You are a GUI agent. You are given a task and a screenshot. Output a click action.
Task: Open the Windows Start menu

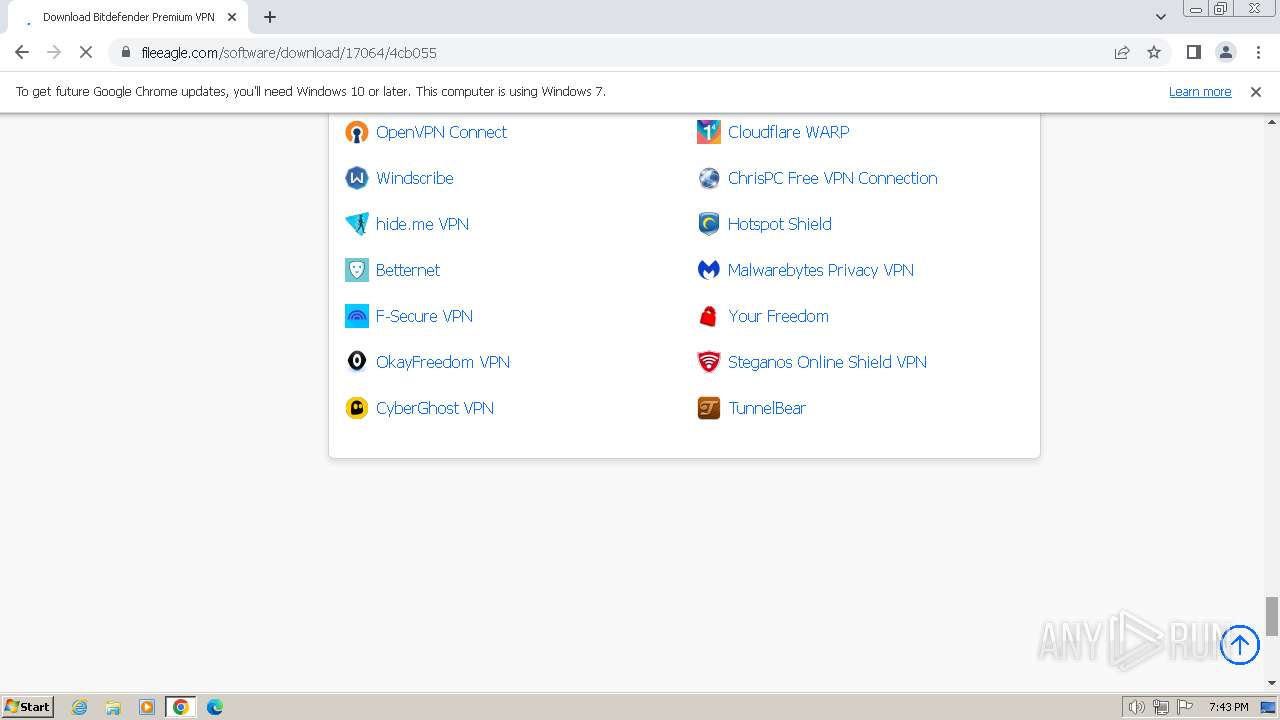(28, 706)
